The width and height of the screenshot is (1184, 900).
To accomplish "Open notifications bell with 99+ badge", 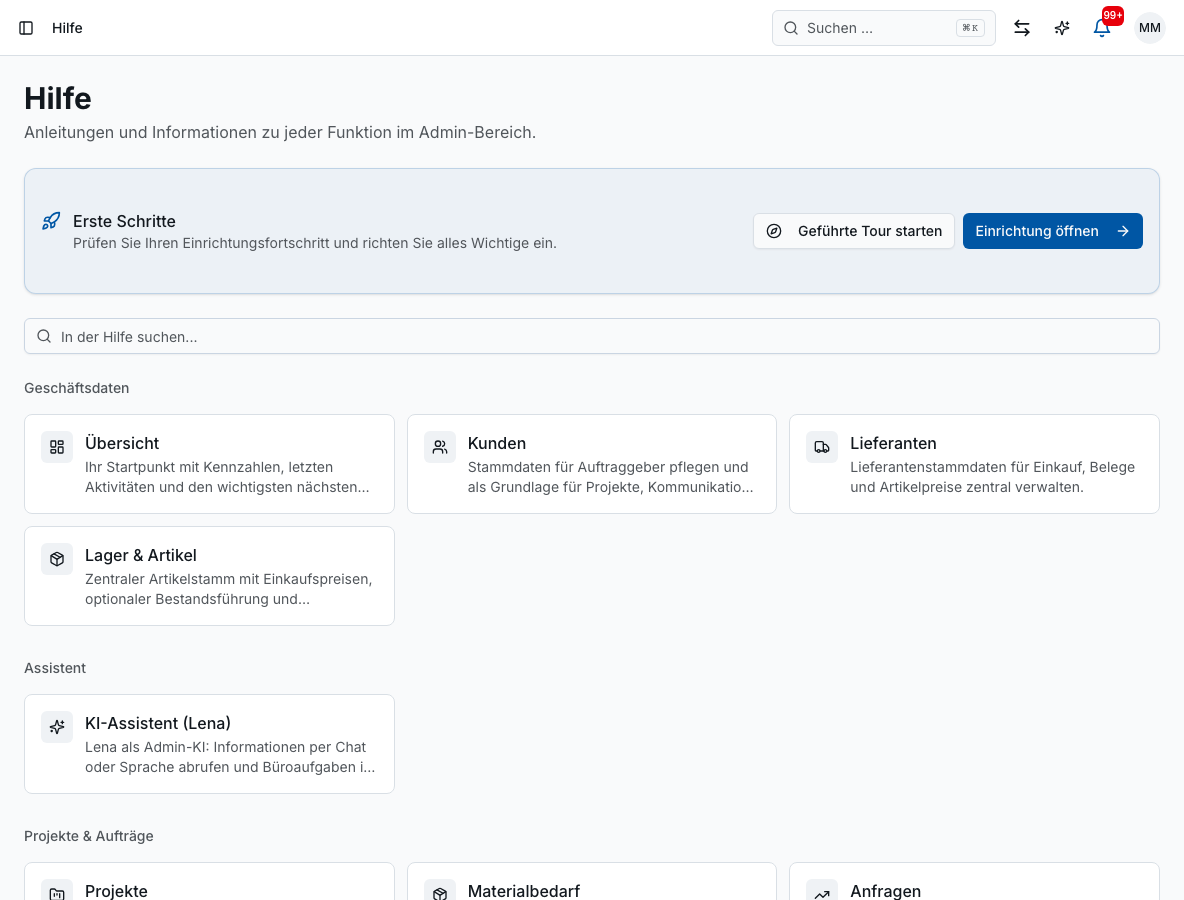I will click(1102, 28).
